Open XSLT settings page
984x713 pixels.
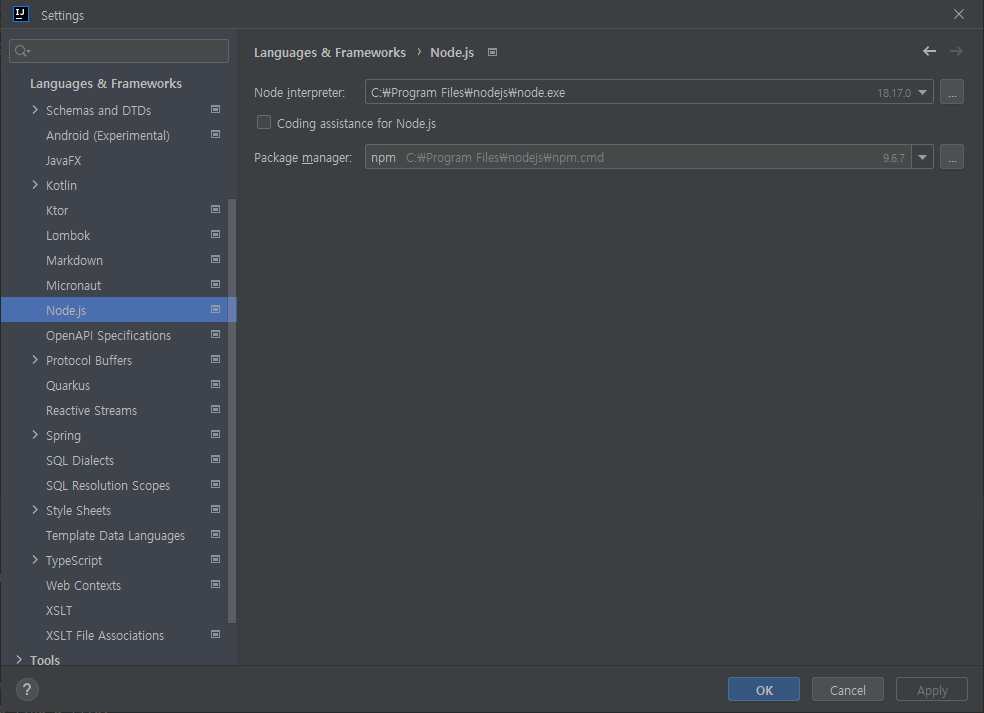coord(59,611)
